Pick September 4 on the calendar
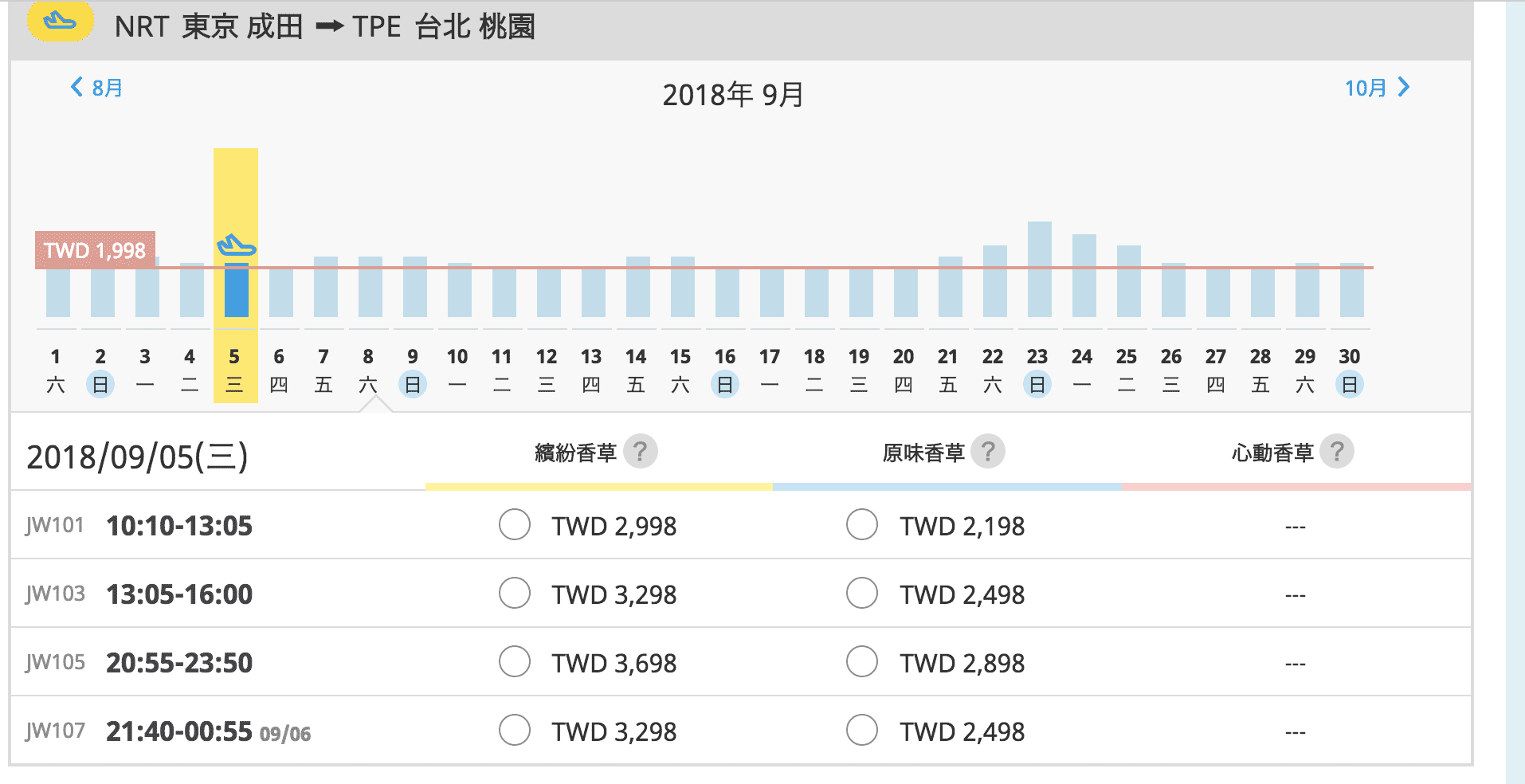Screen dimensions: 1525x784 (190, 370)
